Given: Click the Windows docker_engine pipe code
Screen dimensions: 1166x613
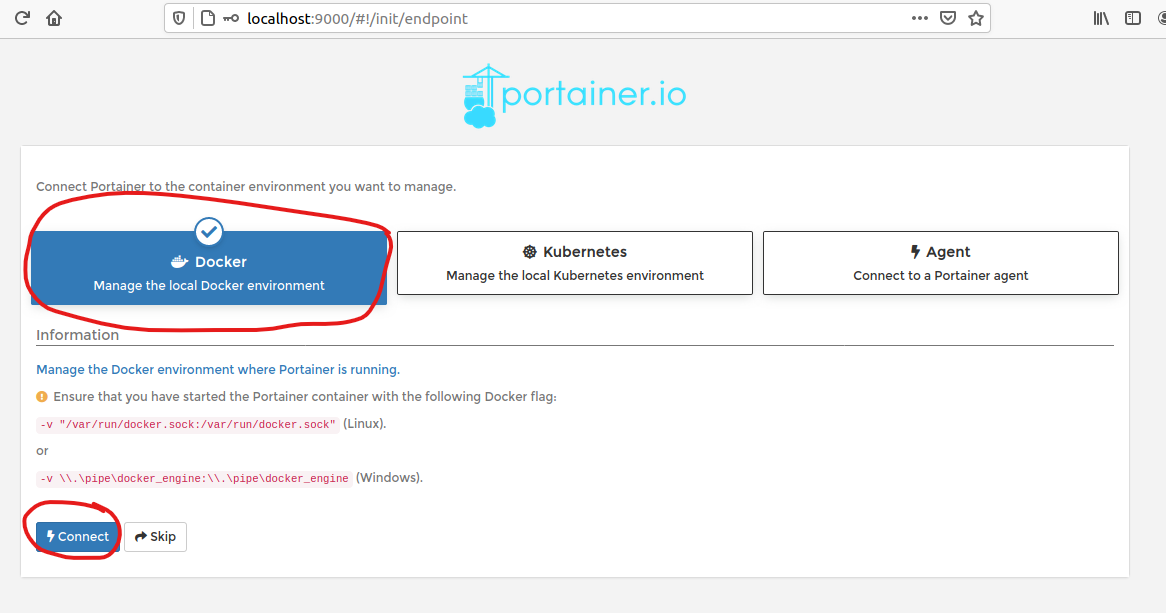Looking at the screenshot, I should click(x=194, y=478).
